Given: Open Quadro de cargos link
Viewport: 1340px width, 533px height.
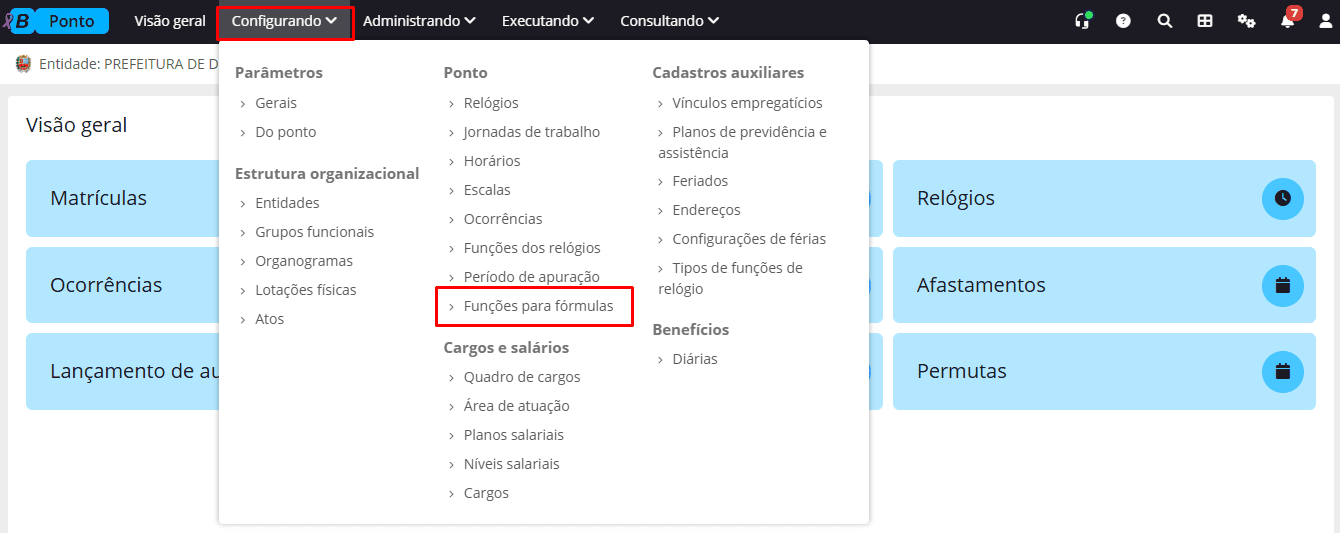Looking at the screenshot, I should point(521,377).
